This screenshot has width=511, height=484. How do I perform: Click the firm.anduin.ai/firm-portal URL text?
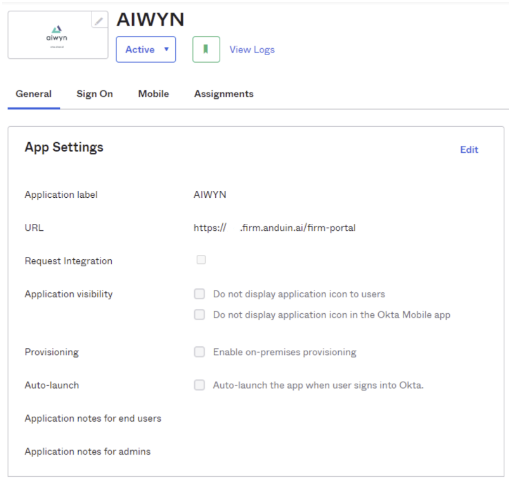pos(274,228)
